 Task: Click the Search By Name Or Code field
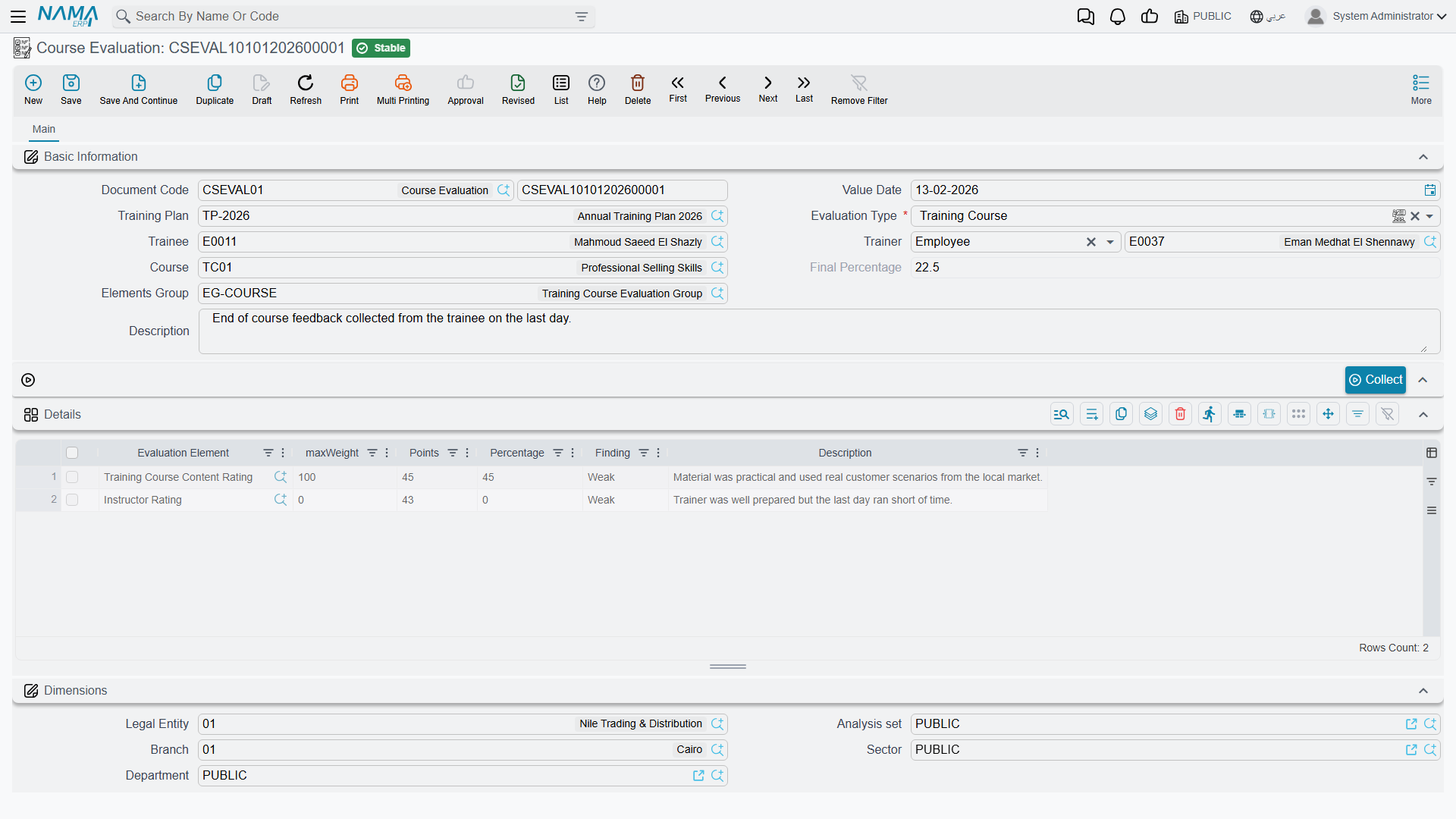353,17
